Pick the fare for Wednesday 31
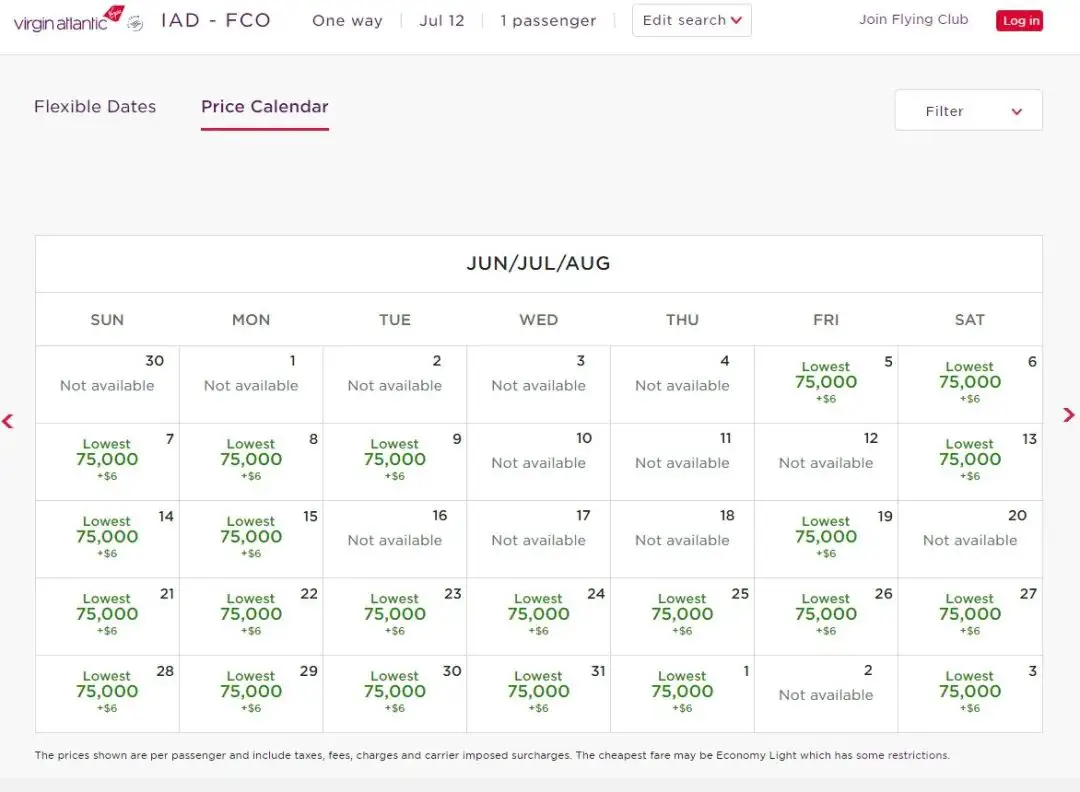 [x=538, y=692]
